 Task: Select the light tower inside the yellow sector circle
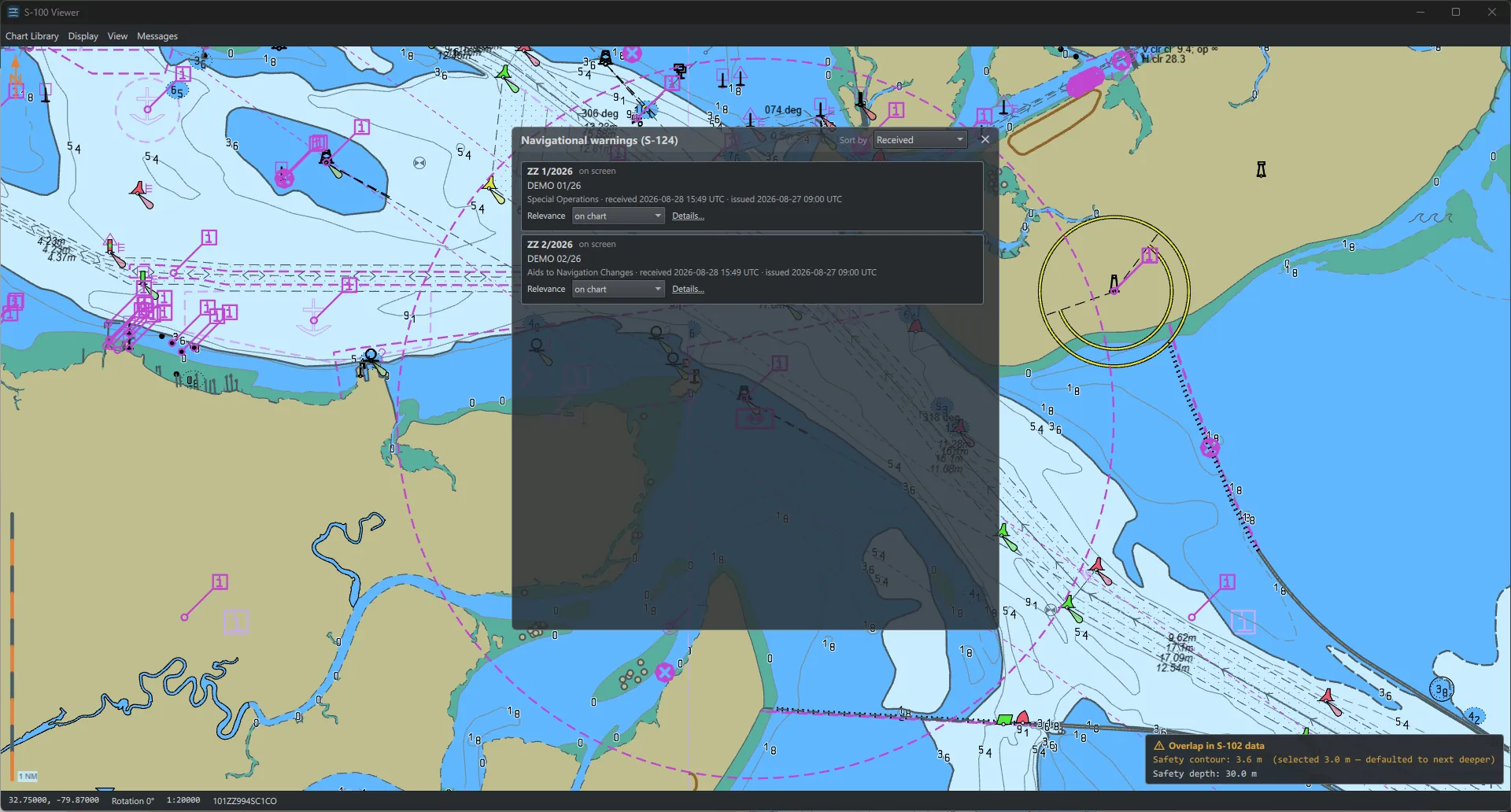[x=1114, y=283]
